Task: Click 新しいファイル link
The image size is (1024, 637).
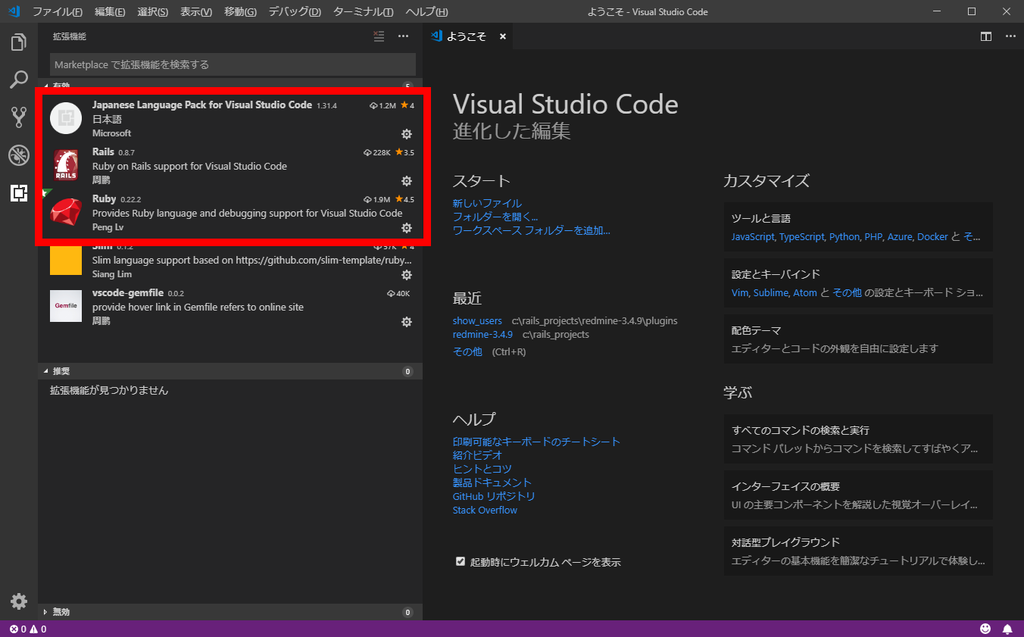Action: tap(487, 203)
